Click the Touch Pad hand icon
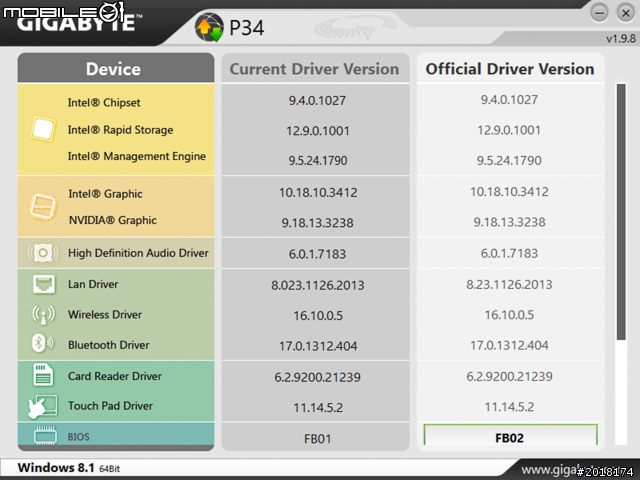This screenshot has height=480, width=640. click(x=42, y=406)
